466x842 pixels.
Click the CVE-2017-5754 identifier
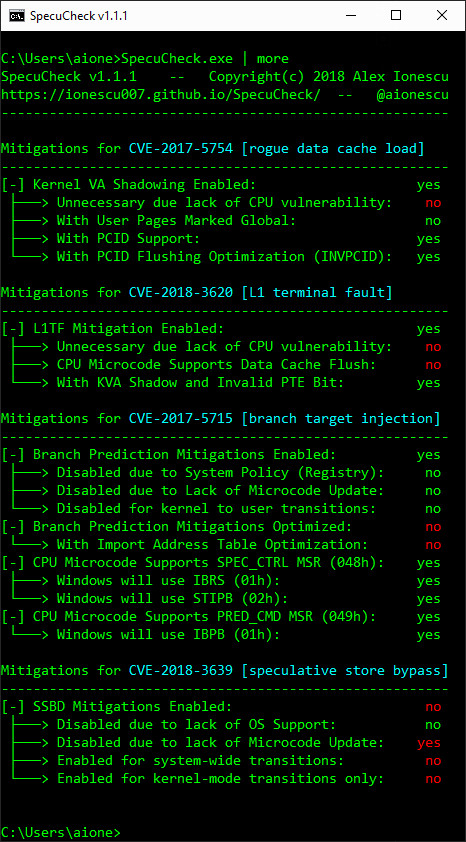coord(181,149)
